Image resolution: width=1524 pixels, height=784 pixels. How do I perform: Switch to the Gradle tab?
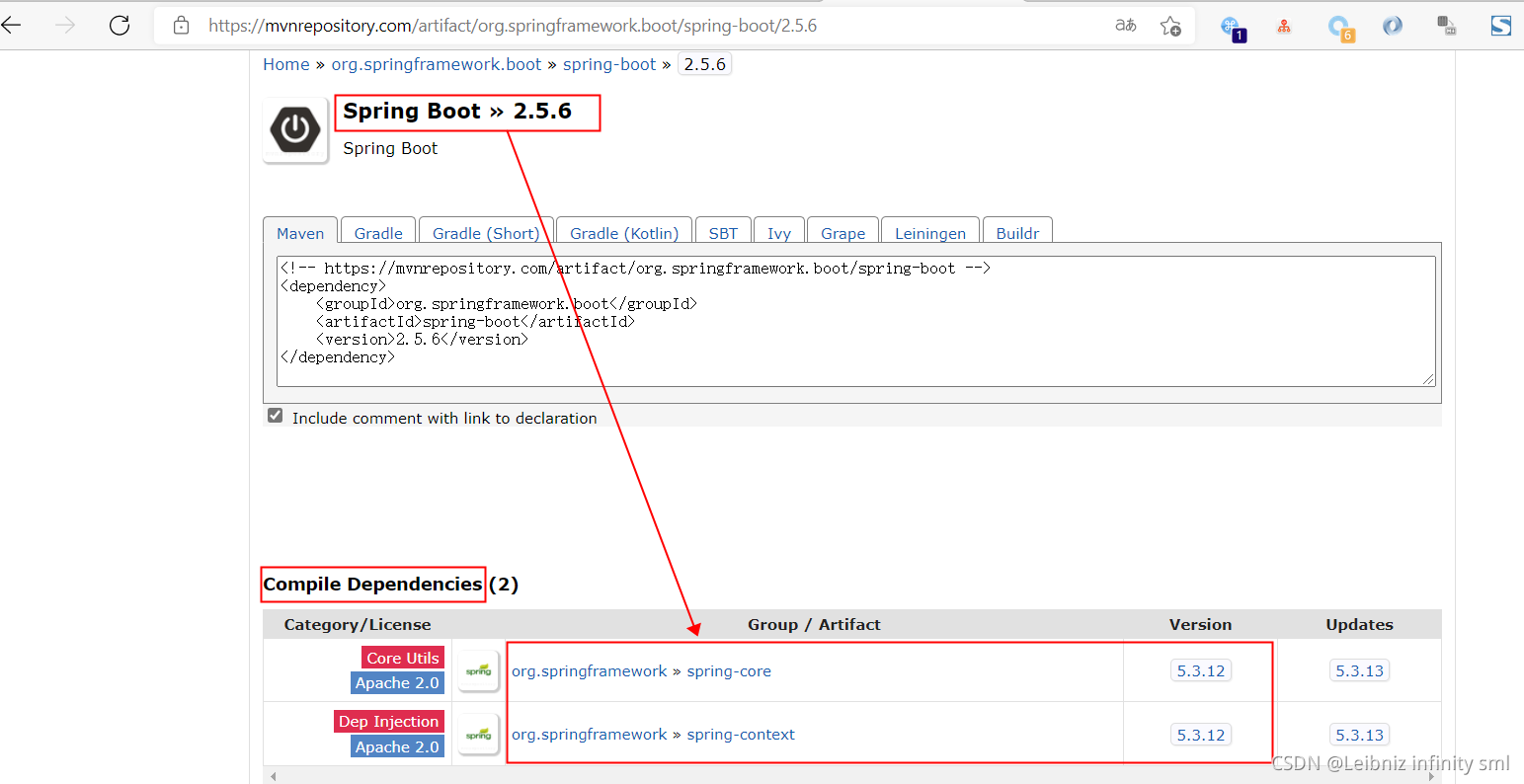pos(378,233)
